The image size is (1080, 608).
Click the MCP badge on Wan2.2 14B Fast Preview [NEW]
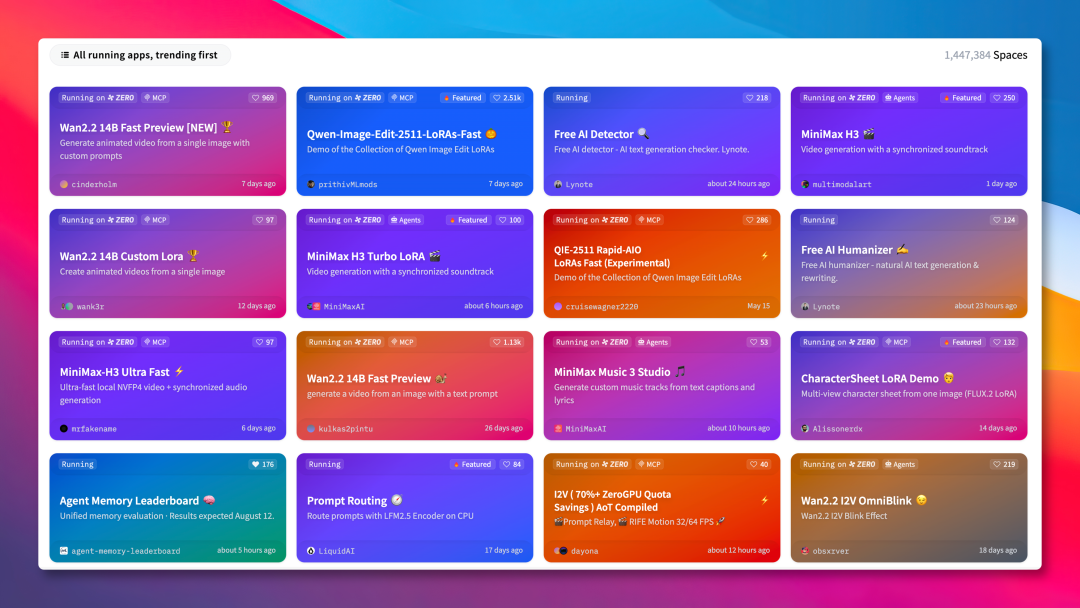tap(155, 98)
